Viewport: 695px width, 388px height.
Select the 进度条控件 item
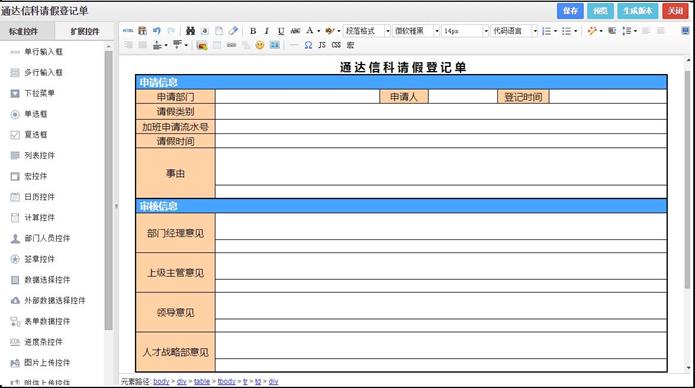click(x=43, y=342)
